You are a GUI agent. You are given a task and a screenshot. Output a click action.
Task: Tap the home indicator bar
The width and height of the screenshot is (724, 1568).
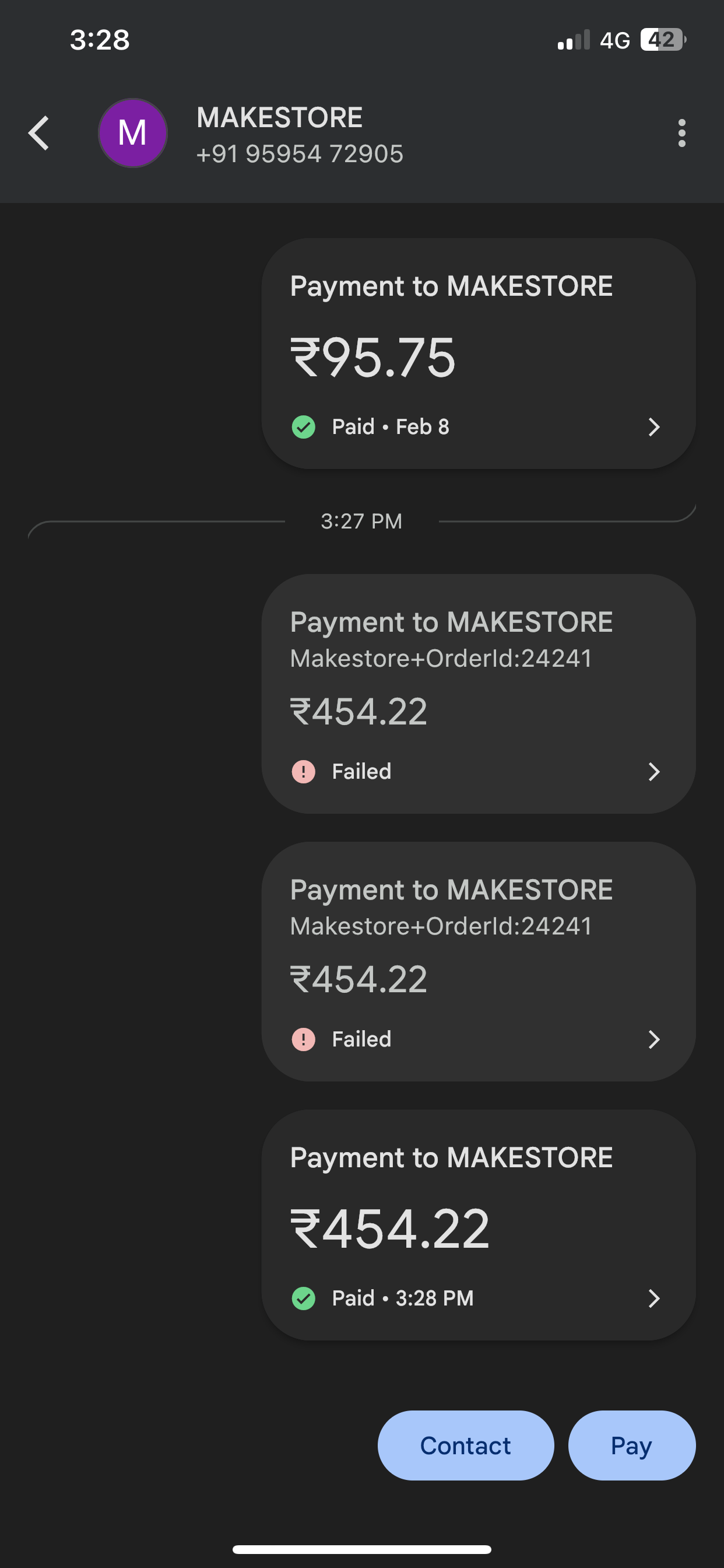(361, 1549)
